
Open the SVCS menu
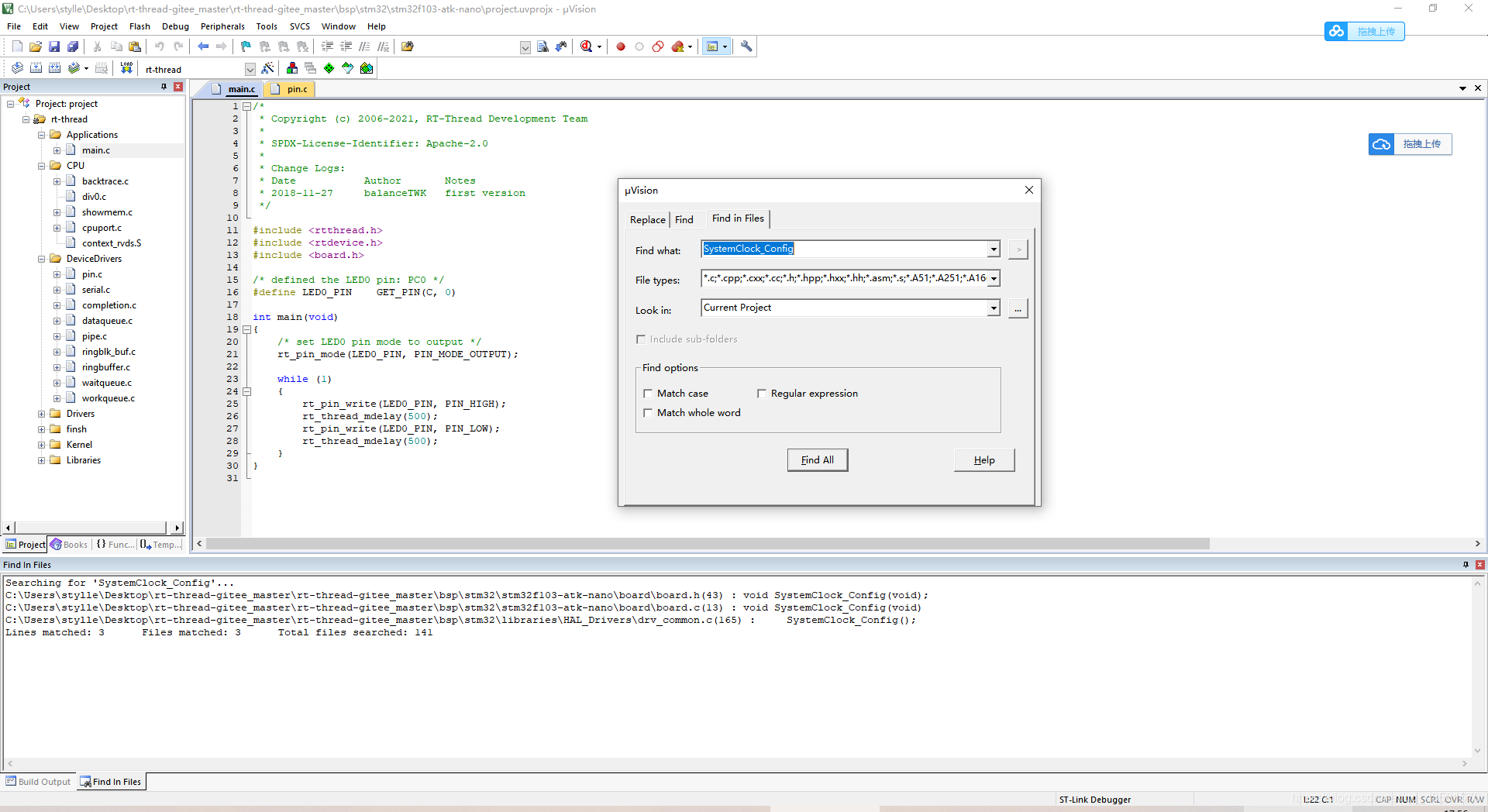pyautogui.click(x=300, y=26)
